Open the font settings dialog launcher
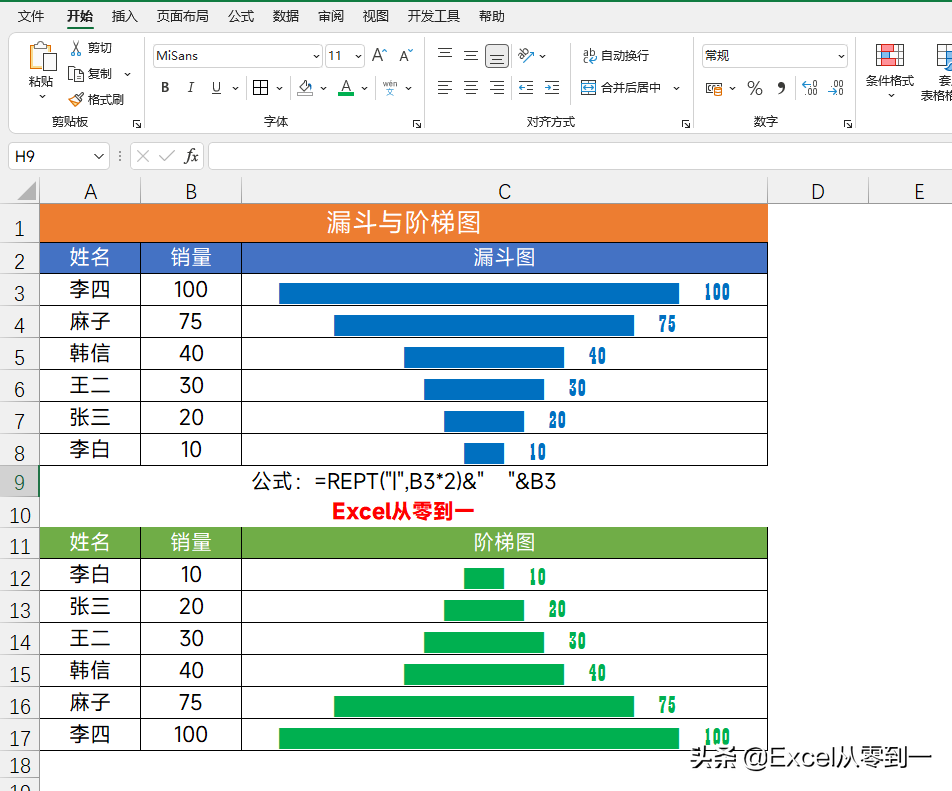Screen dimensions: 952x791 417,124
